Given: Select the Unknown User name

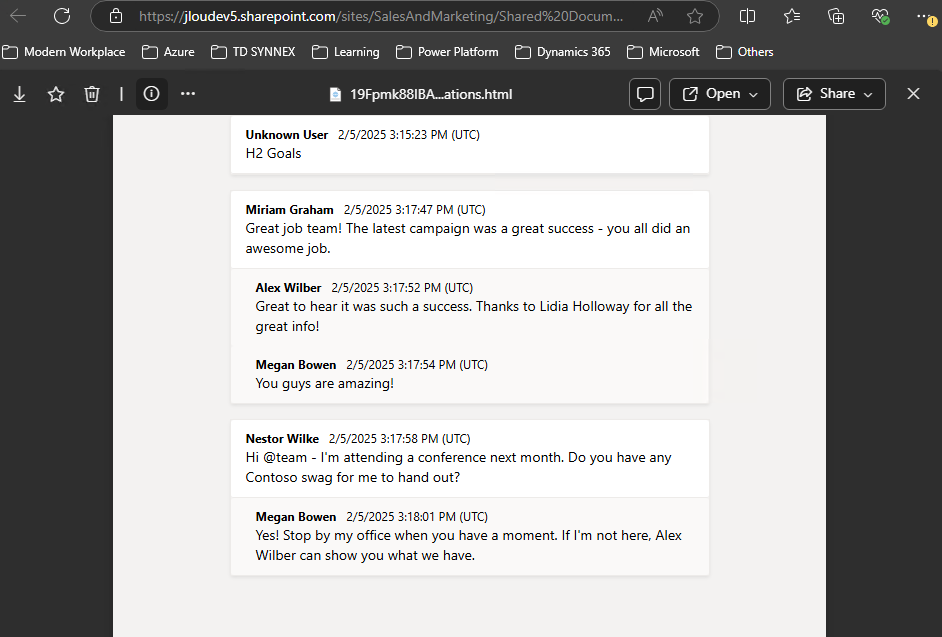Looking at the screenshot, I should pos(287,135).
